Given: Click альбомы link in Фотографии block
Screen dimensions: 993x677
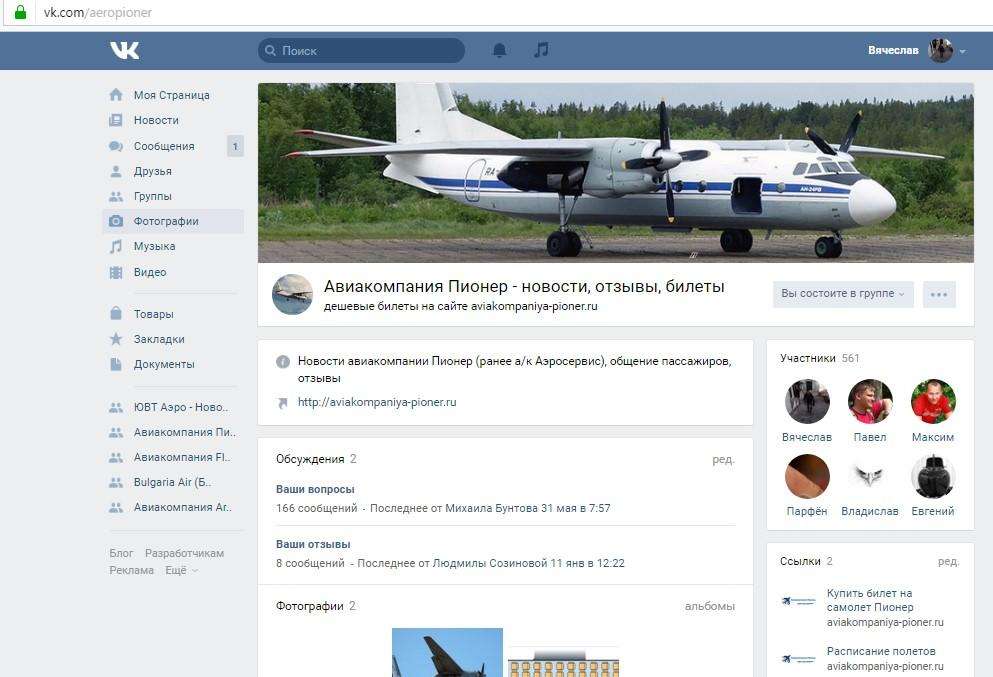Looking at the screenshot, I should (x=709, y=607).
